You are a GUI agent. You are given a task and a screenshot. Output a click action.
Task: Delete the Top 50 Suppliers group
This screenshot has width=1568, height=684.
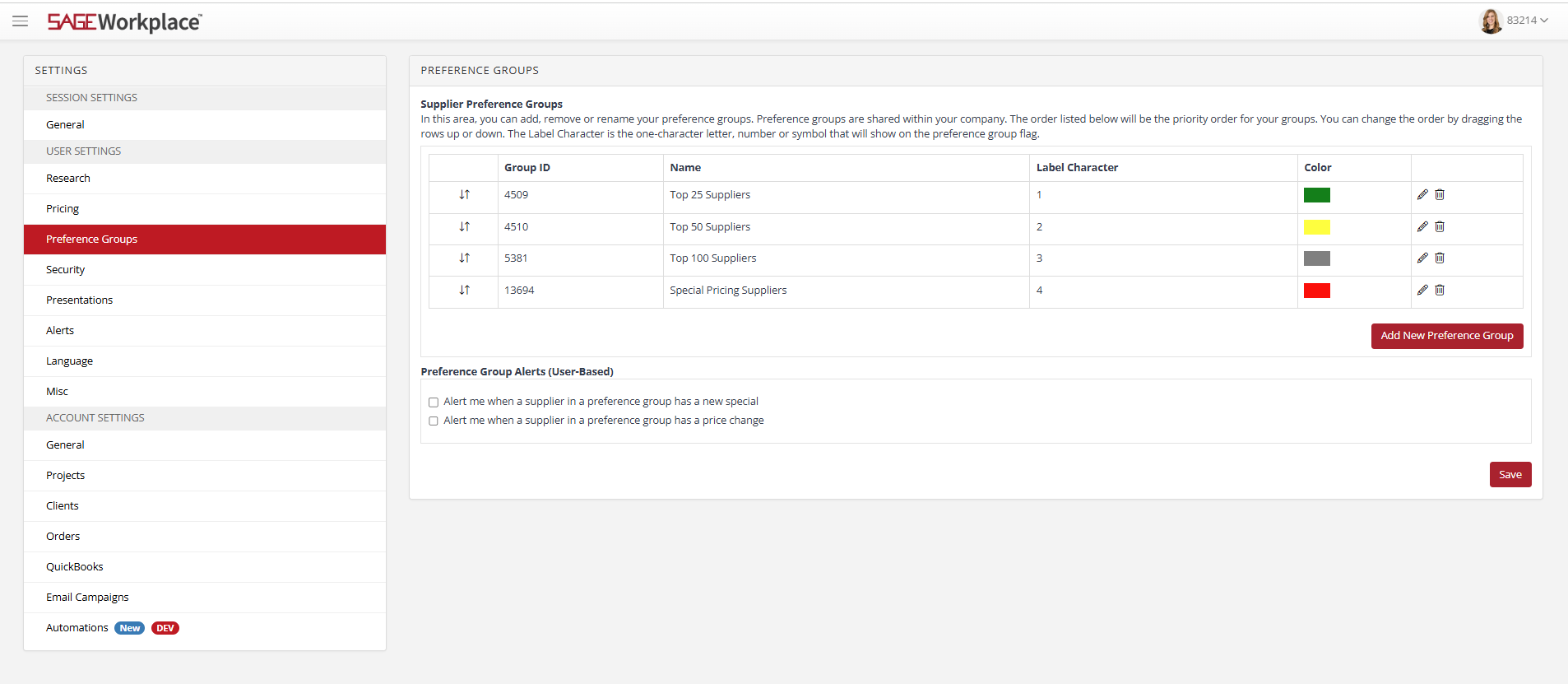(x=1440, y=227)
